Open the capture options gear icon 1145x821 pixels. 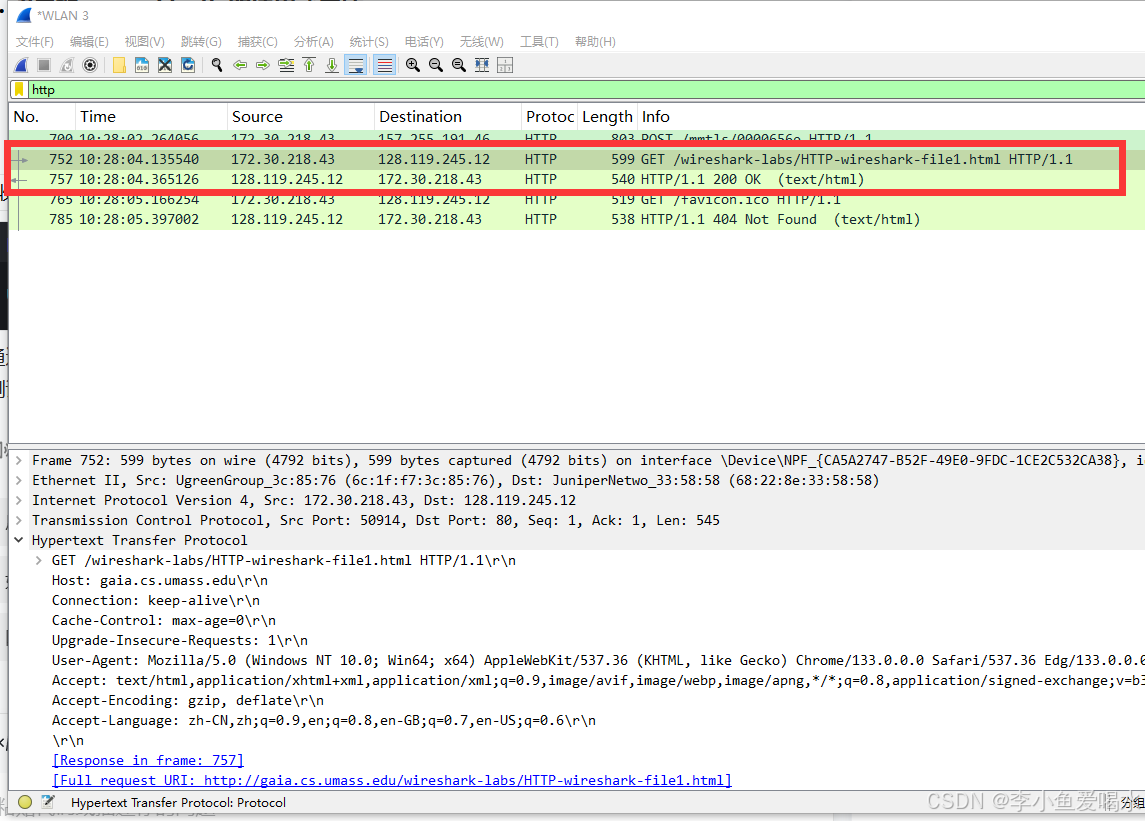pyautogui.click(x=89, y=65)
